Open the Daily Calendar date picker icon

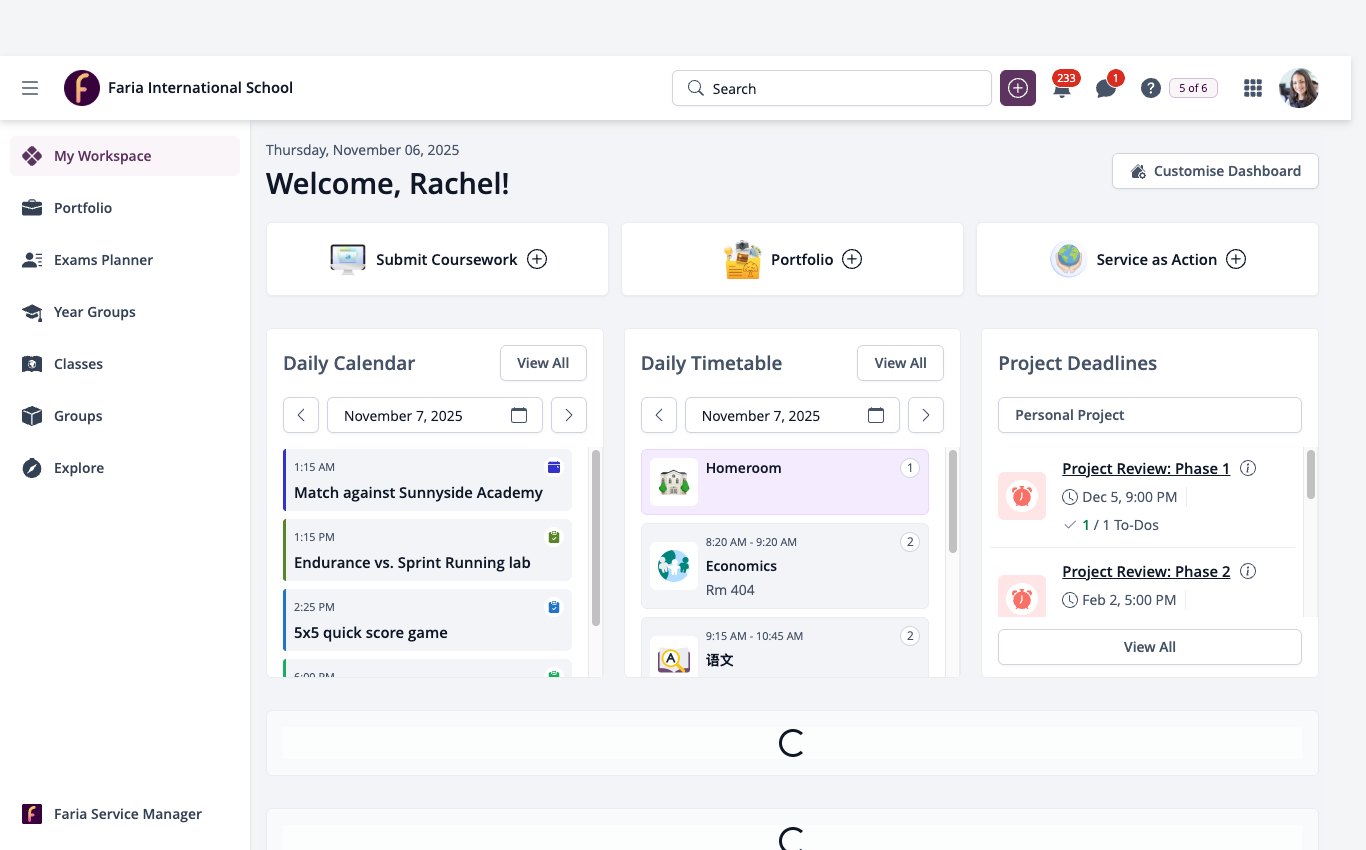click(x=519, y=415)
